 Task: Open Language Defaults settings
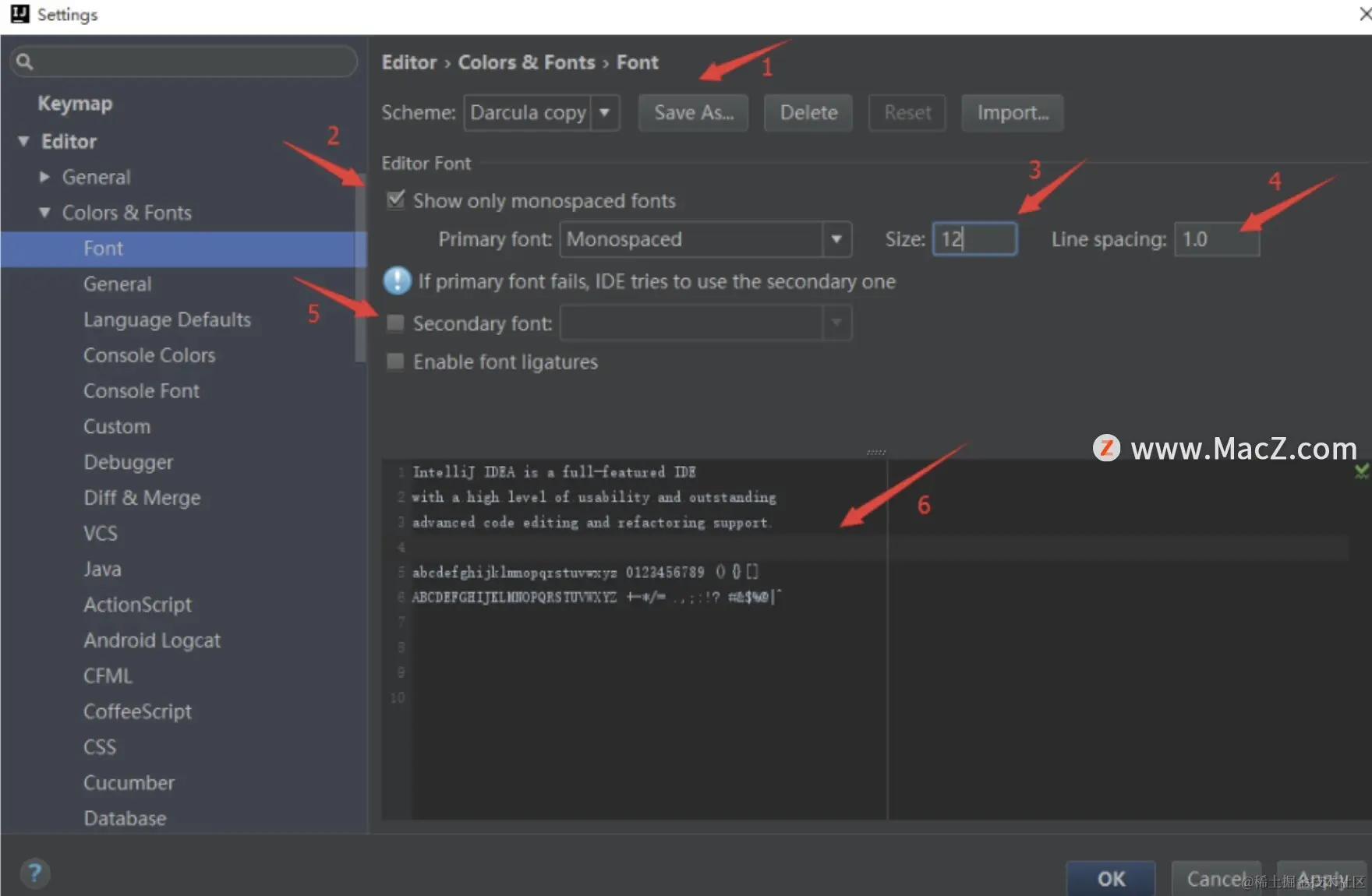168,319
